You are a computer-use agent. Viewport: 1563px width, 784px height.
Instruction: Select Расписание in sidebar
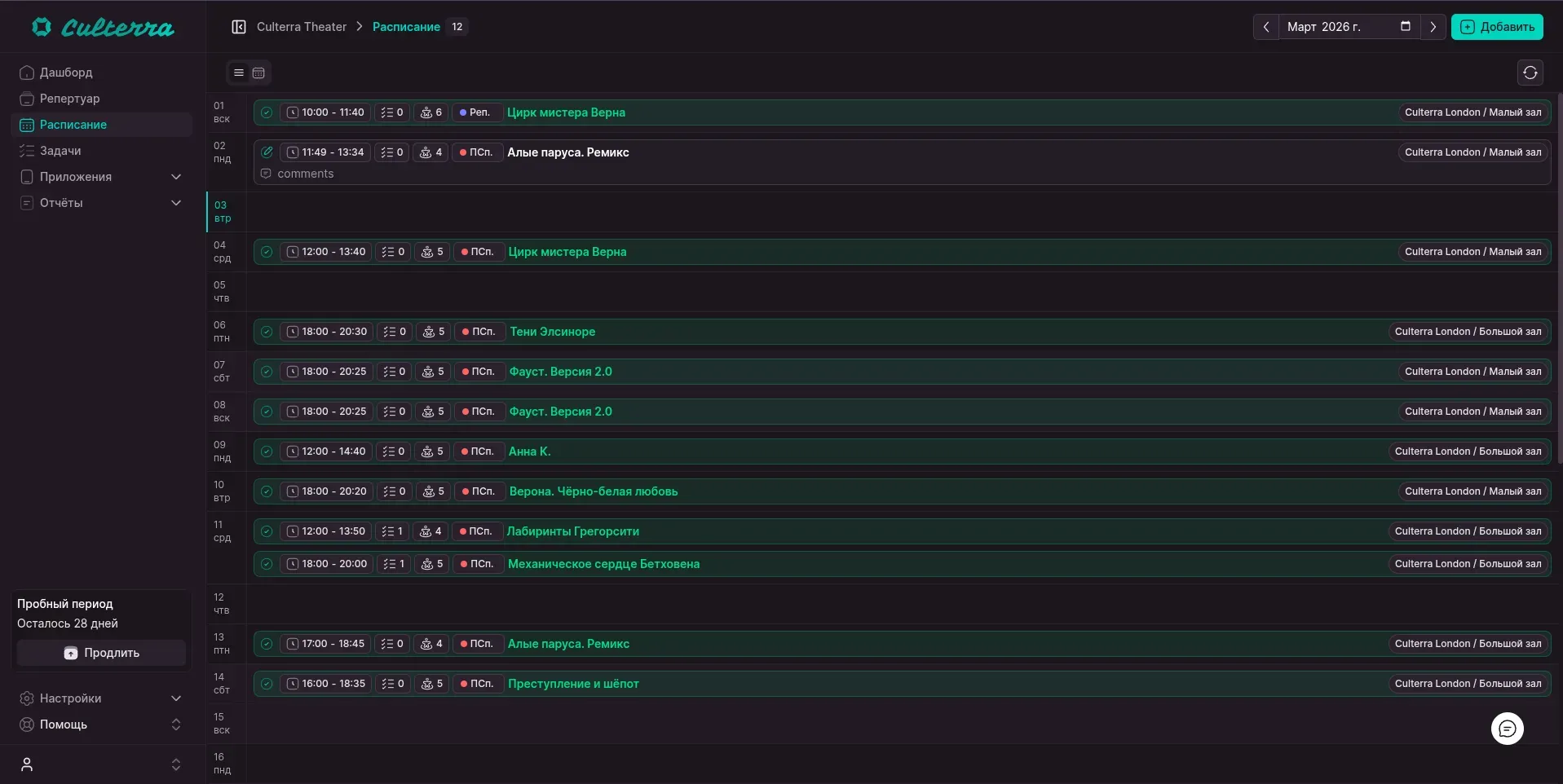[102, 125]
